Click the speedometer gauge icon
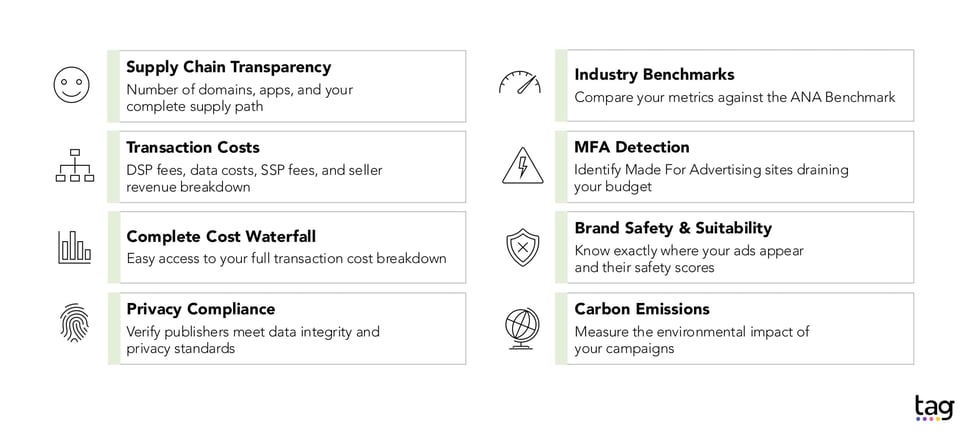 pyautogui.click(x=520, y=83)
